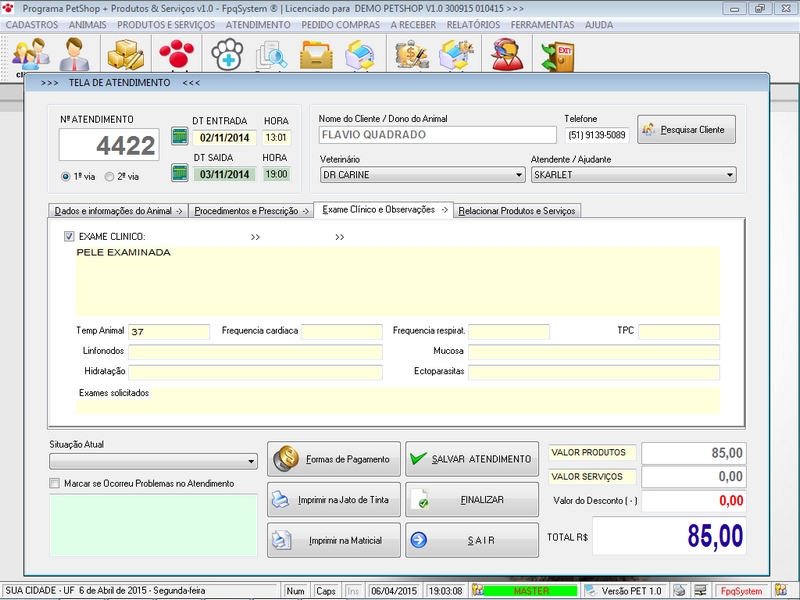Click the SALVAR ATENDIMENTO button
800x600 pixels.
pyautogui.click(x=471, y=459)
